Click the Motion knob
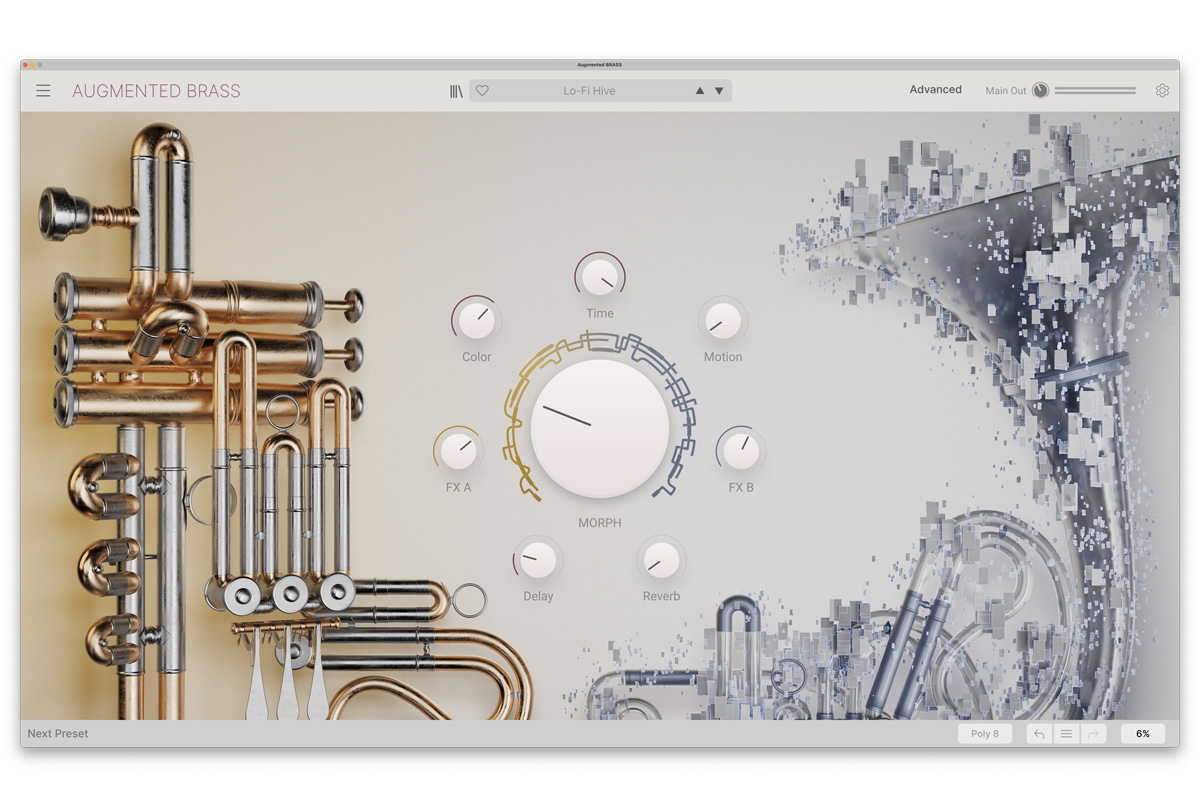The image size is (1200, 800). click(x=723, y=321)
